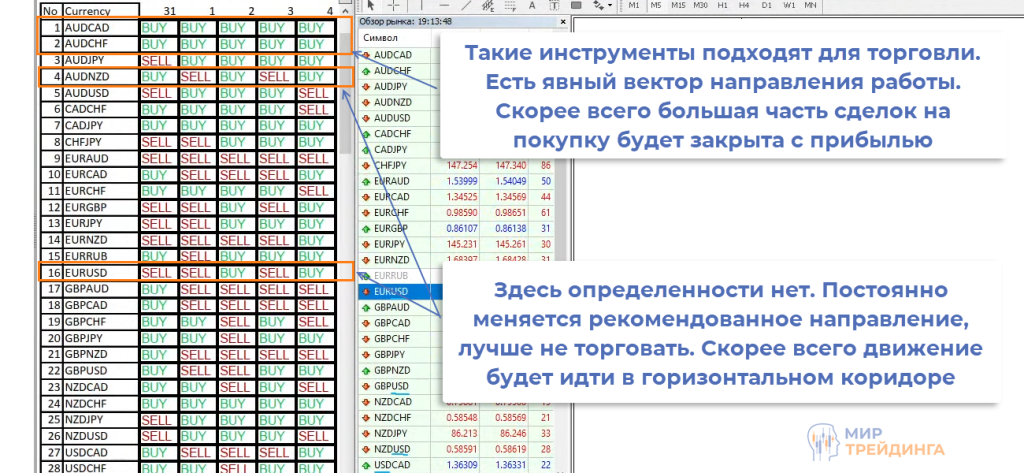Select USDCAD symbol in Market Watch
The width and height of the screenshot is (1024, 473).
point(395,465)
